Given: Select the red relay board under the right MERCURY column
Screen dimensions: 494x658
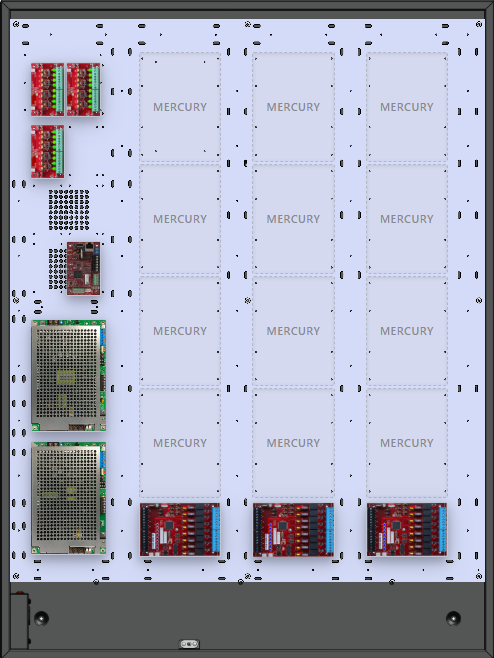Looking at the screenshot, I should pyautogui.click(x=407, y=530).
